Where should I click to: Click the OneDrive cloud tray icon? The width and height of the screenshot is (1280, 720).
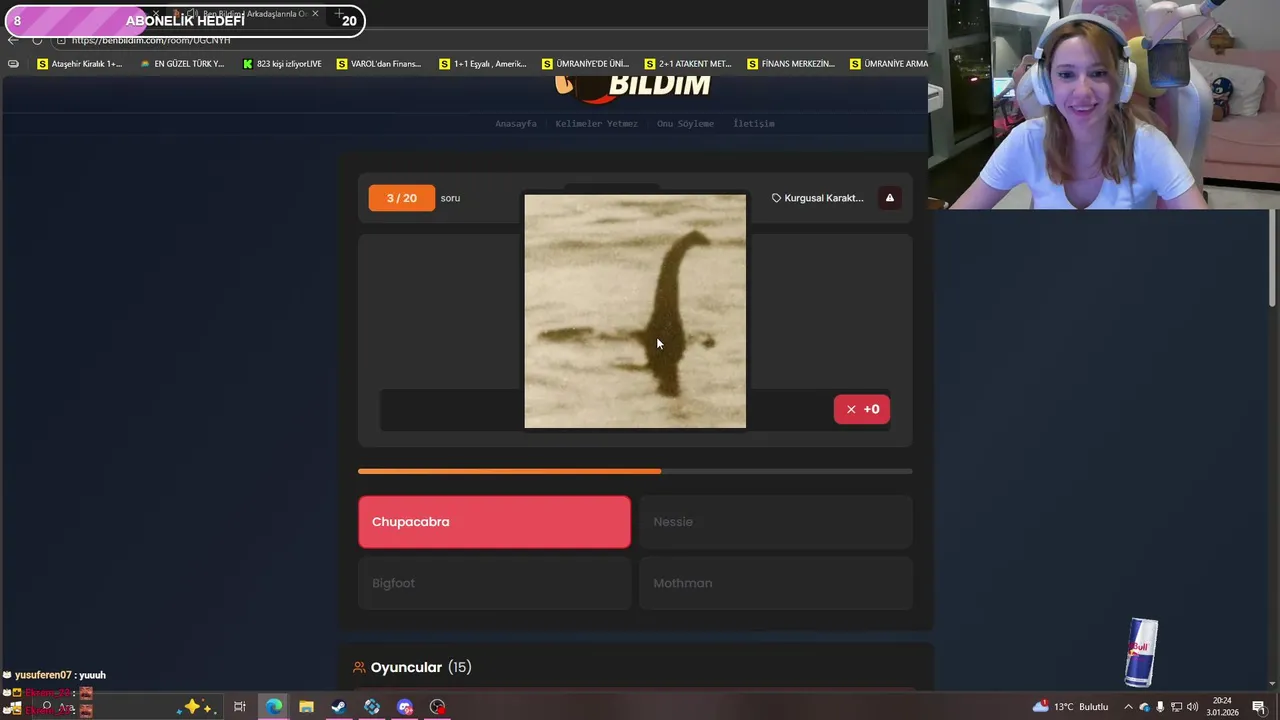pyautogui.click(x=1145, y=707)
